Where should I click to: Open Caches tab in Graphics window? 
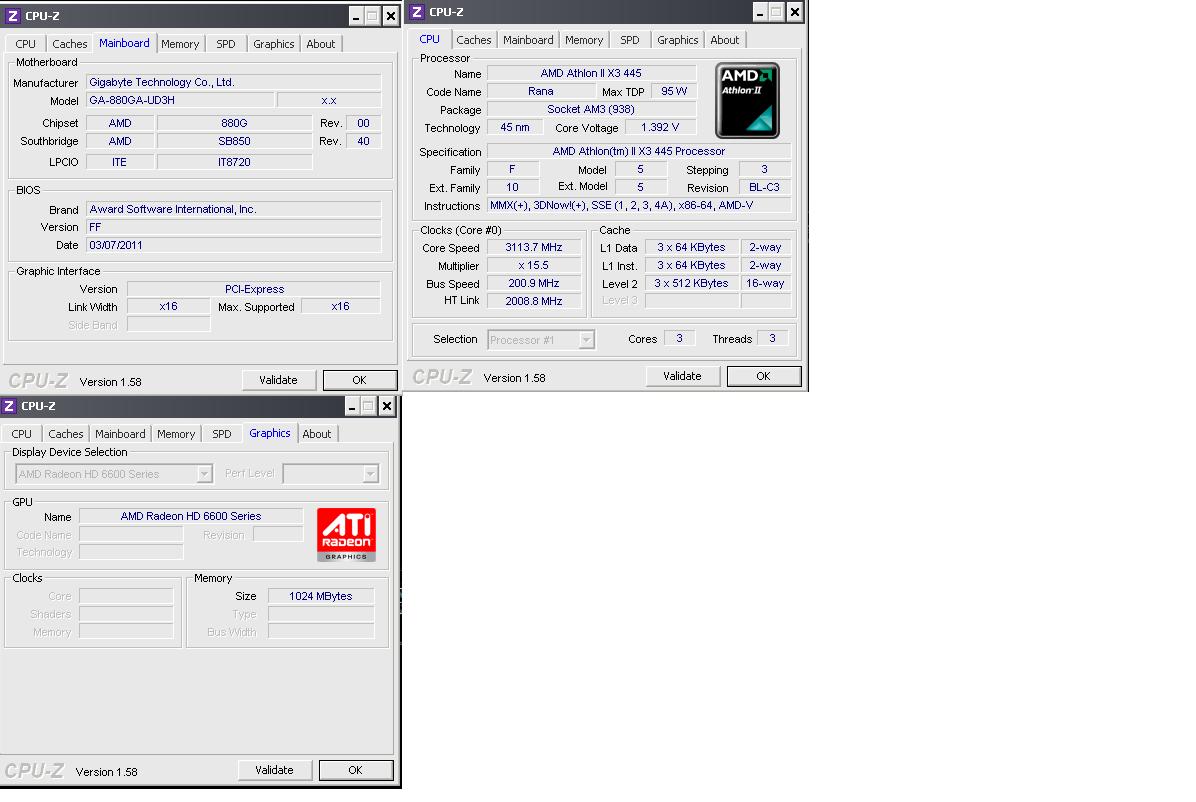click(x=66, y=434)
